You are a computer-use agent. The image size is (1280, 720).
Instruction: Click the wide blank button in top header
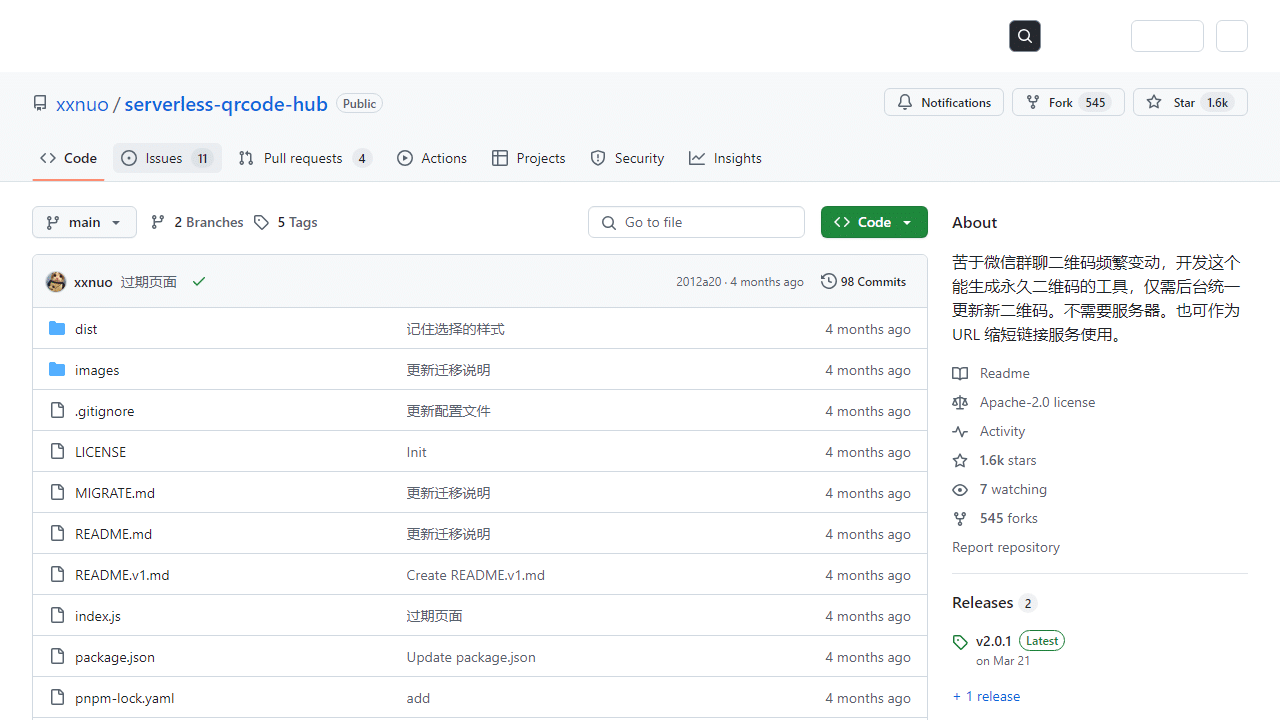click(x=1167, y=36)
